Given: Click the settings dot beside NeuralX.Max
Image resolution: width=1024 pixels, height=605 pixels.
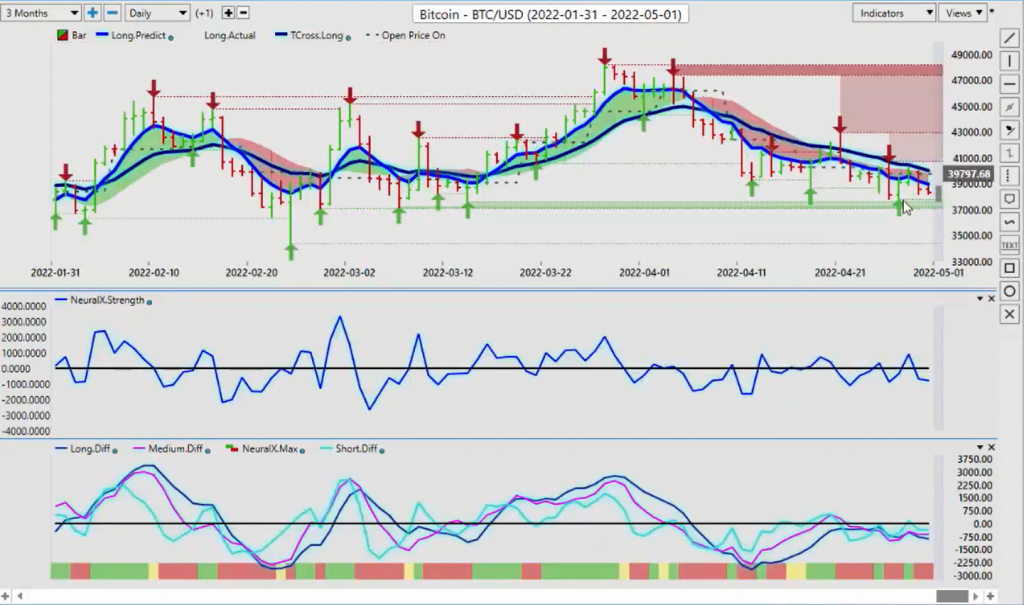Looking at the screenshot, I should point(302,451).
